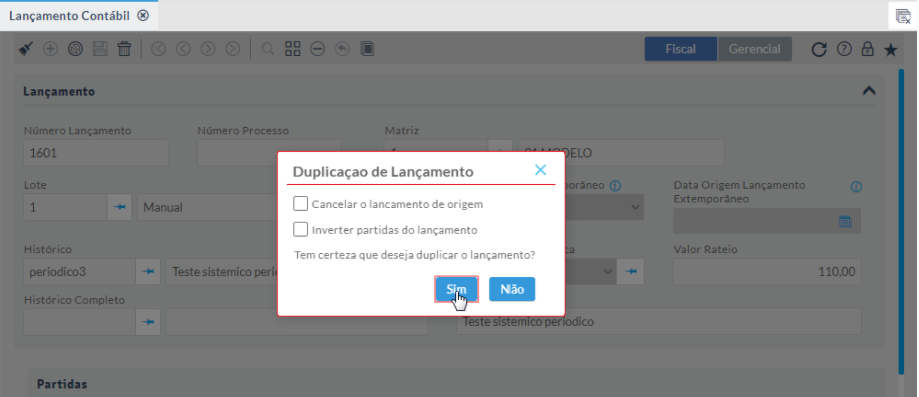Viewport: 919px width, 397px height.
Task: Confirm duplication with Sim button
Action: click(457, 289)
